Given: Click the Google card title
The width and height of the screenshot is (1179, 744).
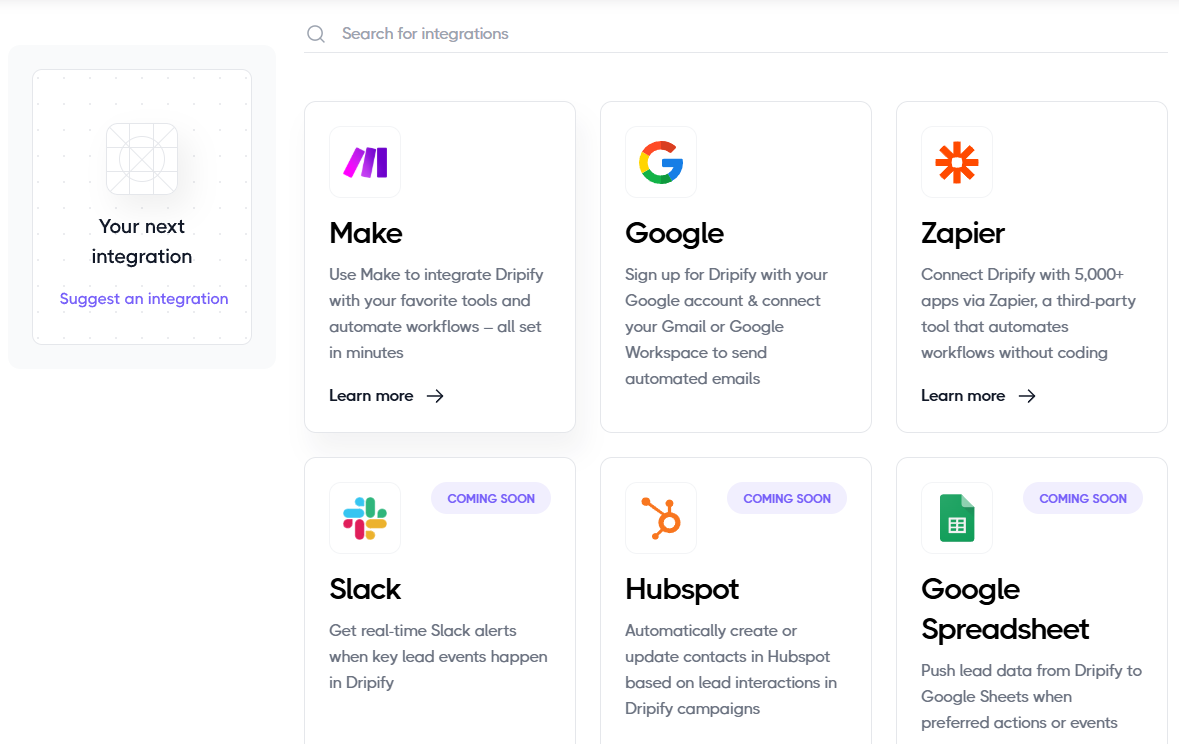Looking at the screenshot, I should click(x=674, y=233).
